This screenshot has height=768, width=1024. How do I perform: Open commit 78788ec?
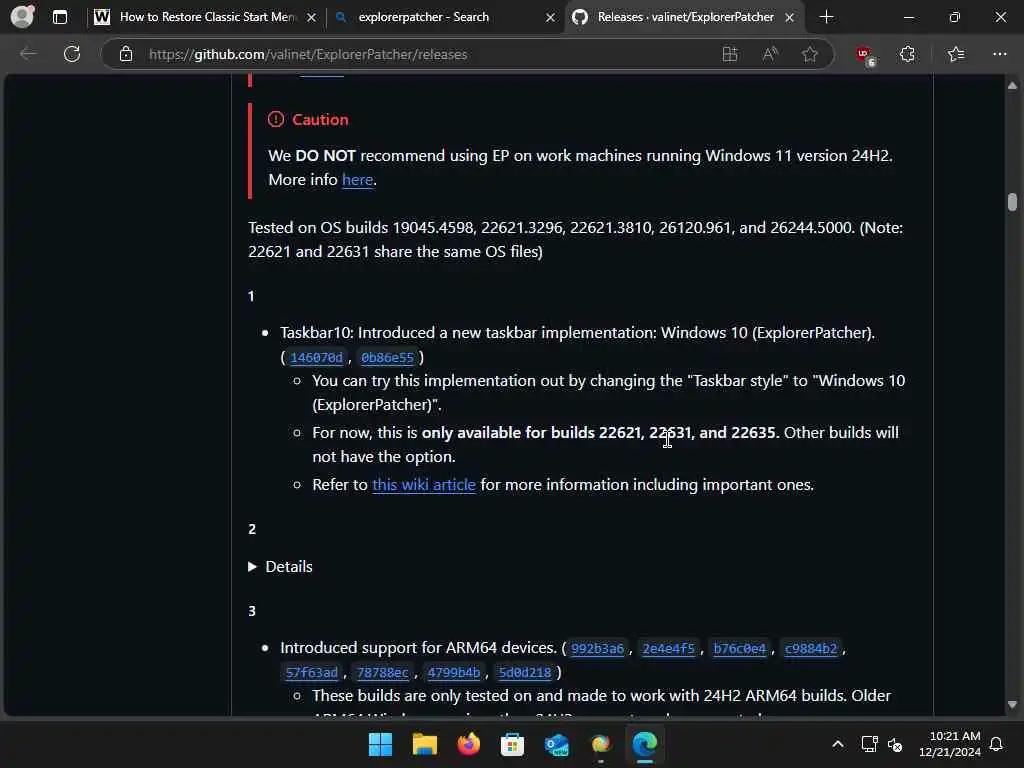[383, 672]
